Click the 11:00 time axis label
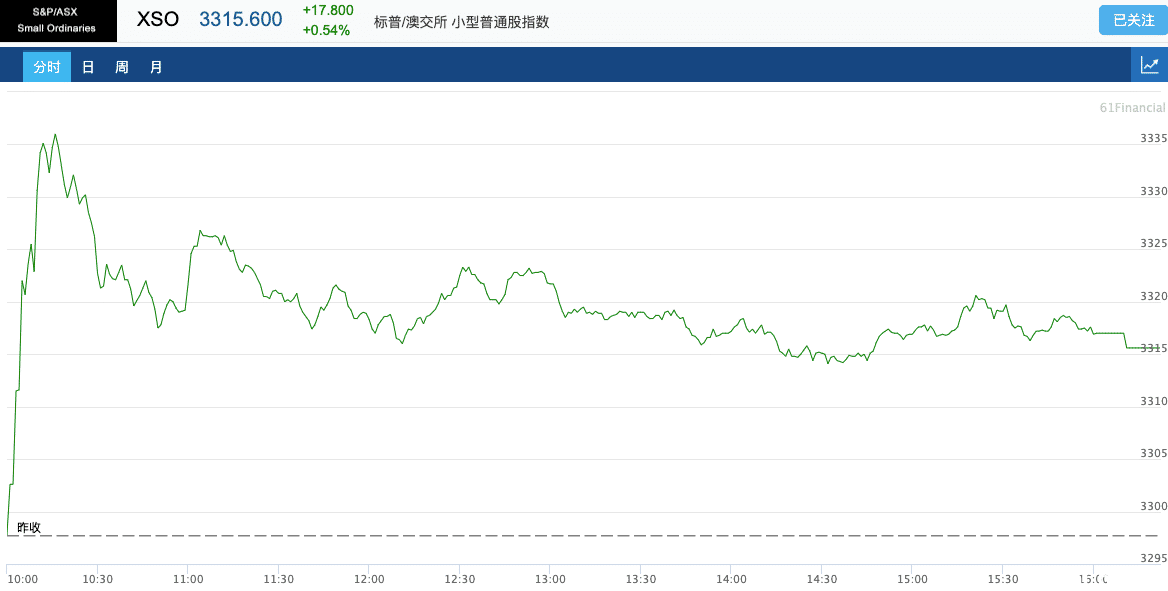1168x591 pixels. coord(188,578)
